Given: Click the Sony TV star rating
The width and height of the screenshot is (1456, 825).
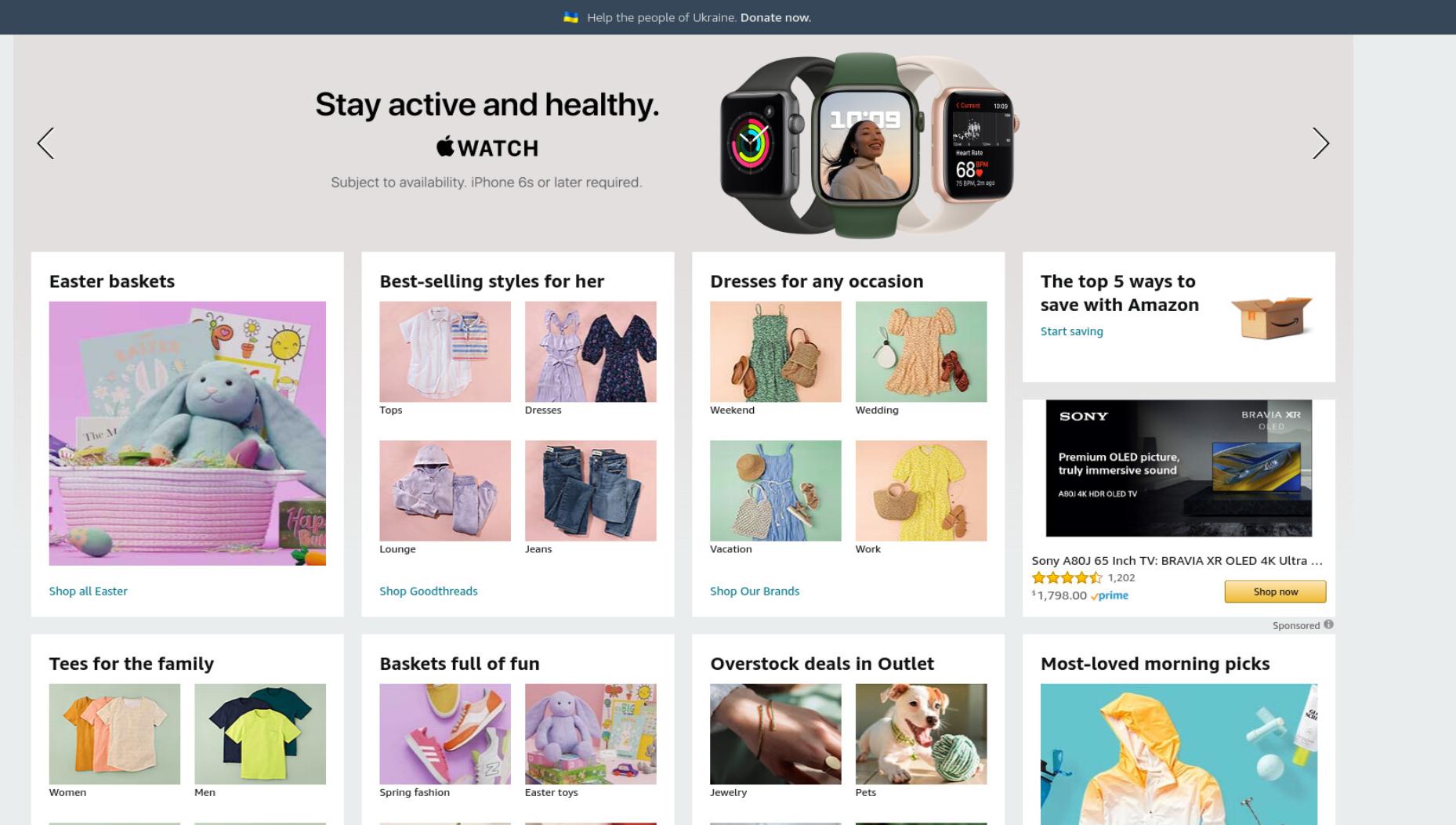Looking at the screenshot, I should [x=1067, y=578].
